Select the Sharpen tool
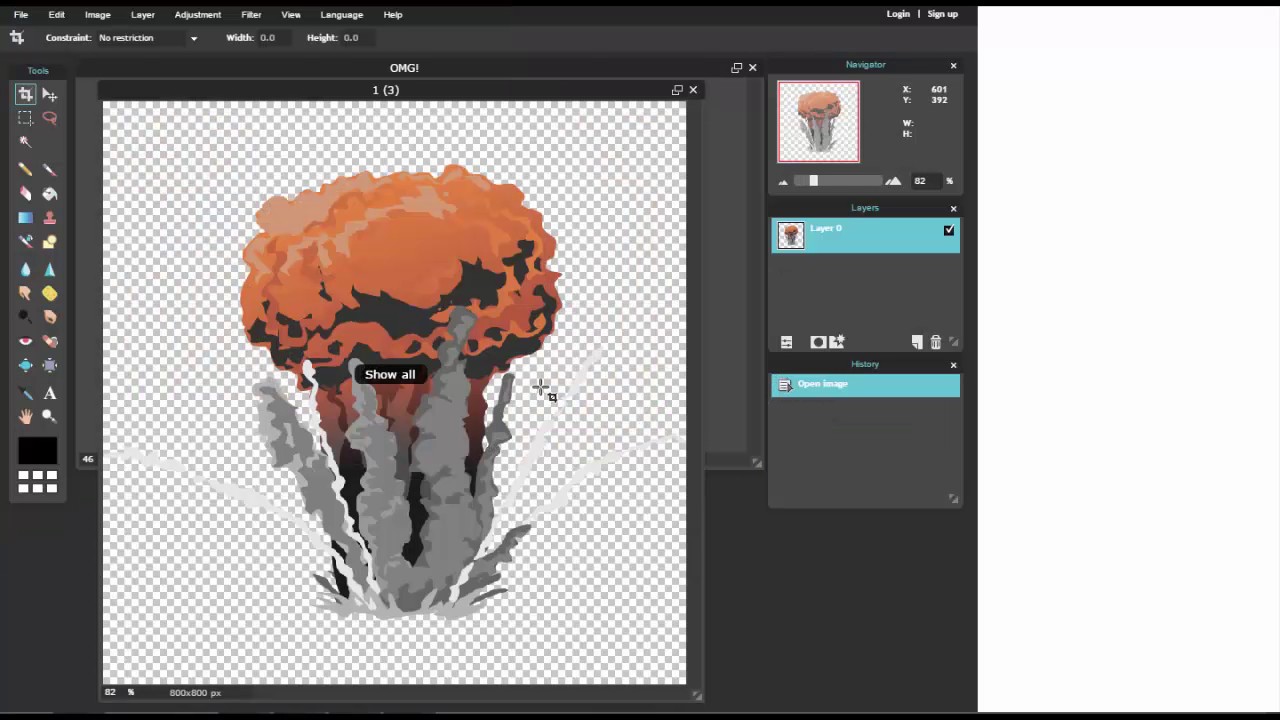 tap(50, 270)
